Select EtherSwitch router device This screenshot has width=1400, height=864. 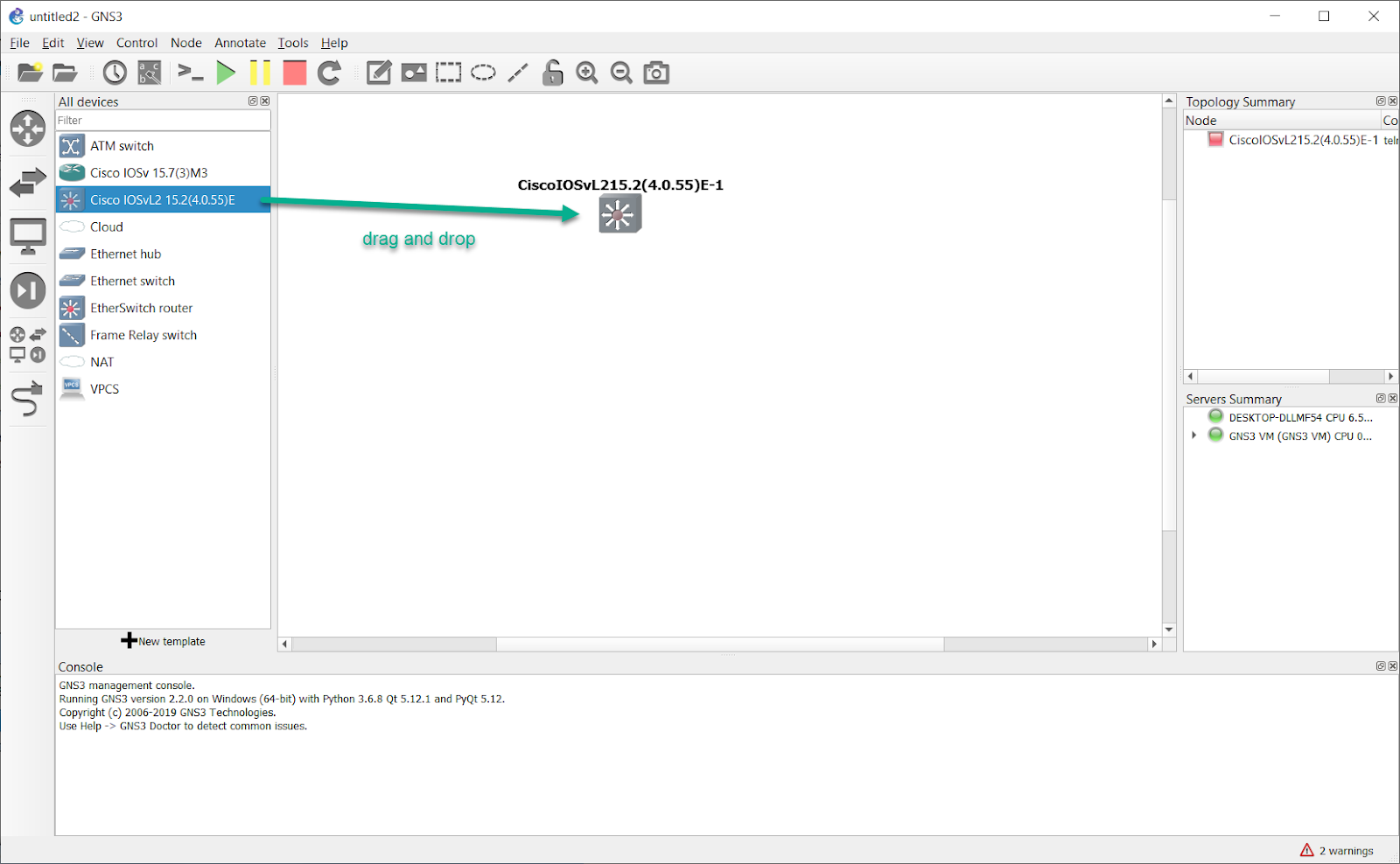(163, 308)
